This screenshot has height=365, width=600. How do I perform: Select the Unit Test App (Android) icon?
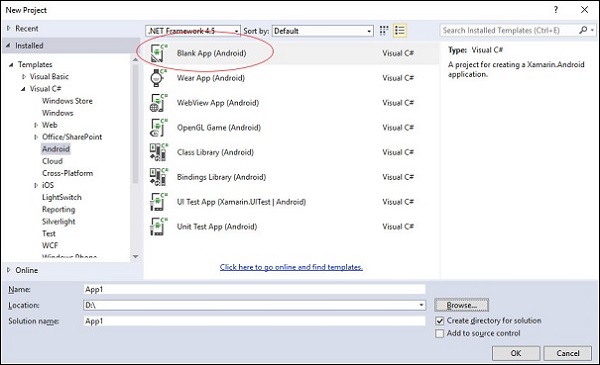158,226
